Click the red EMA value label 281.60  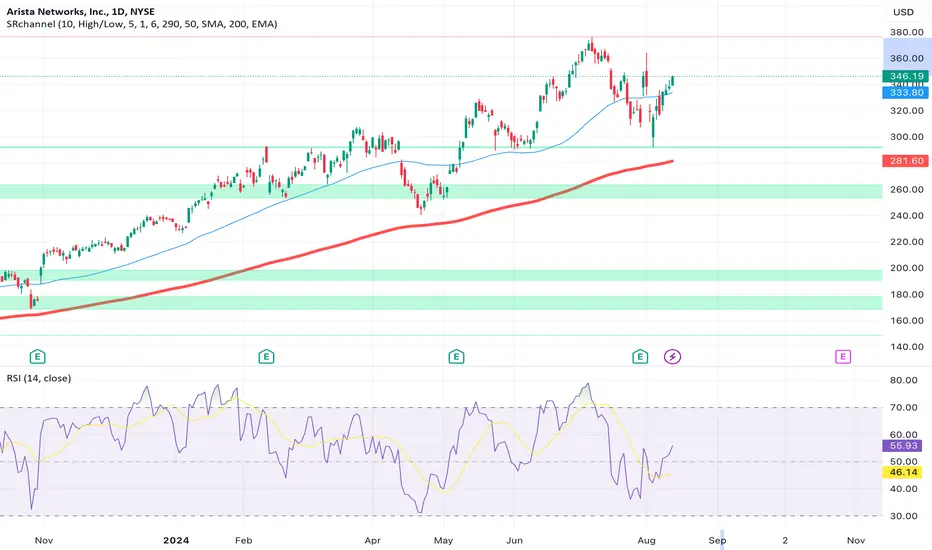tap(906, 161)
